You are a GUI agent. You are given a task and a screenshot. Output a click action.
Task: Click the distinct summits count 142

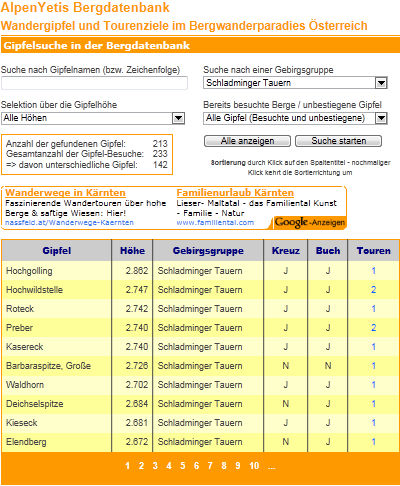coord(160,165)
